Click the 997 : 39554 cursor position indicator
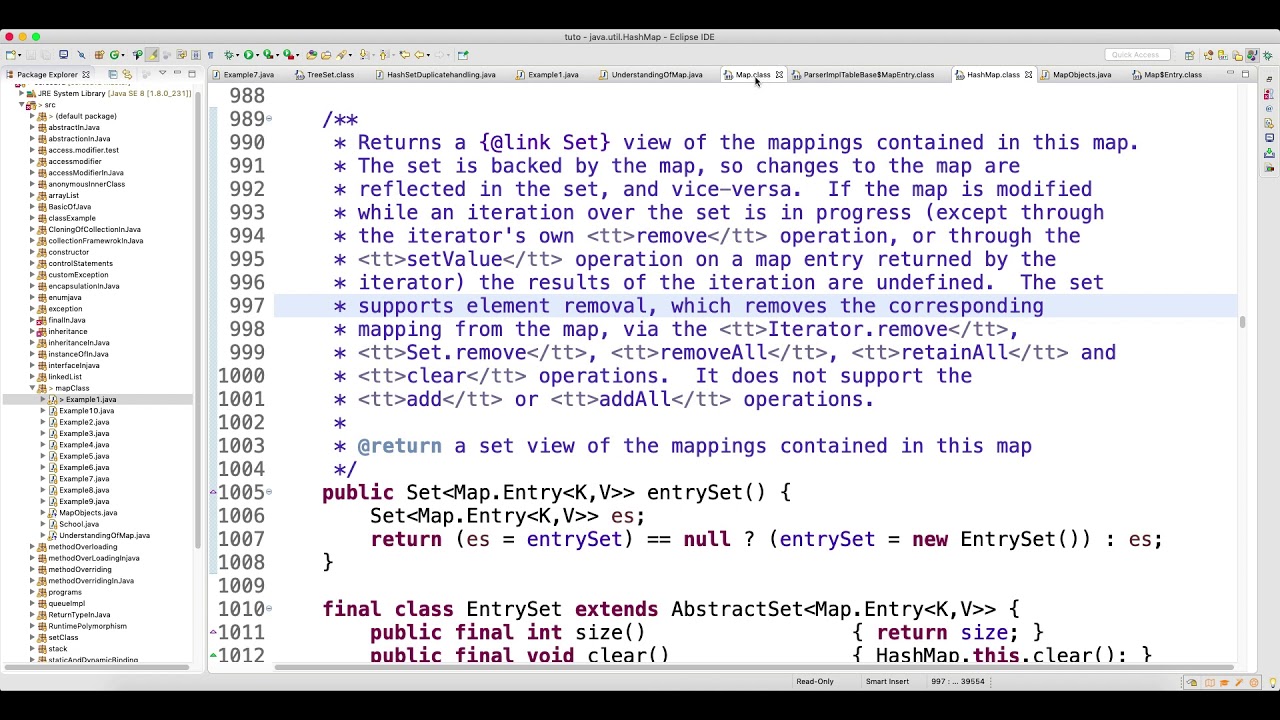Screen dimensions: 1280x720 tap(958, 682)
